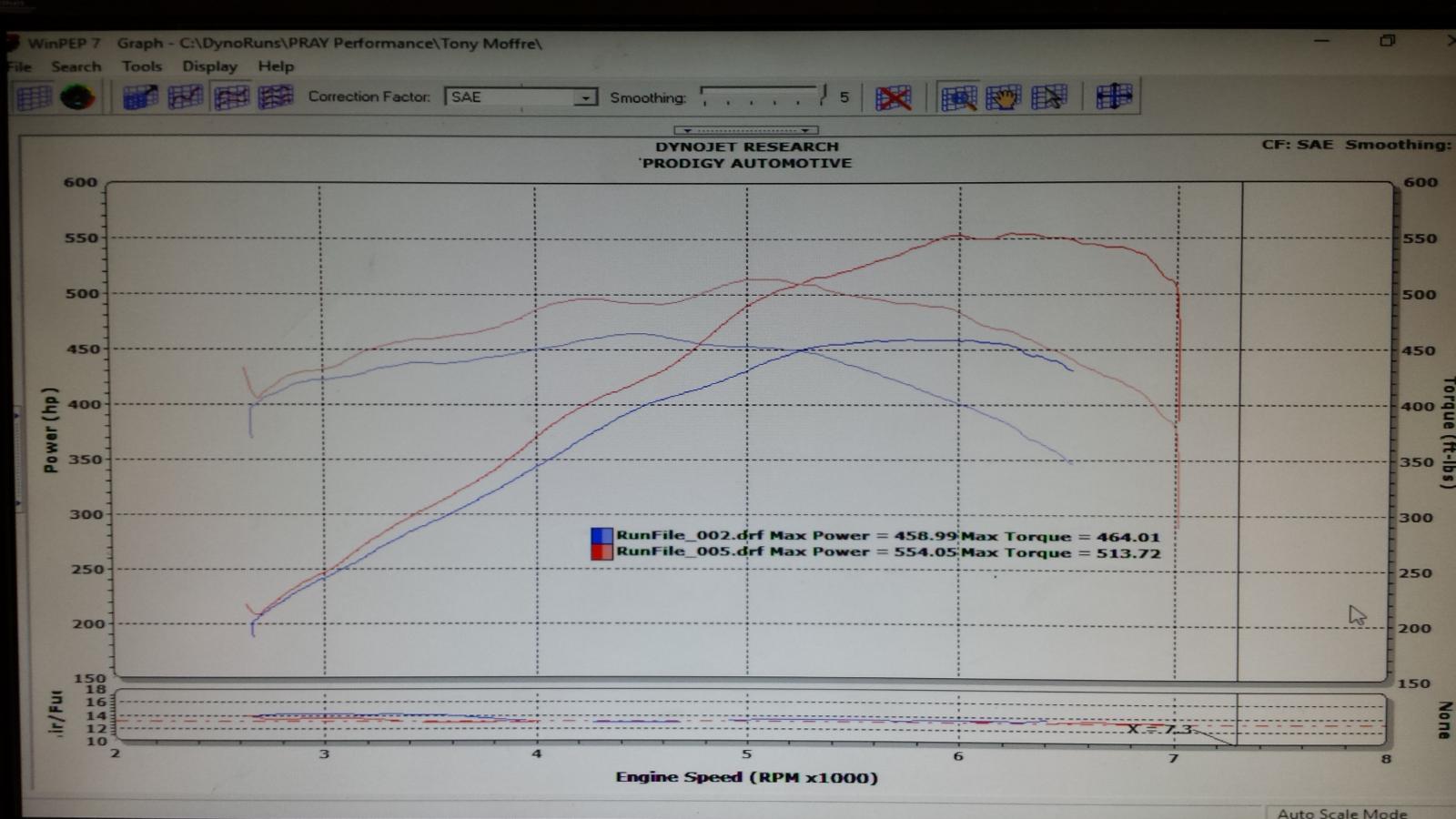
Task: Click the CF: SAE Smoothing info text
Action: click(1356, 145)
